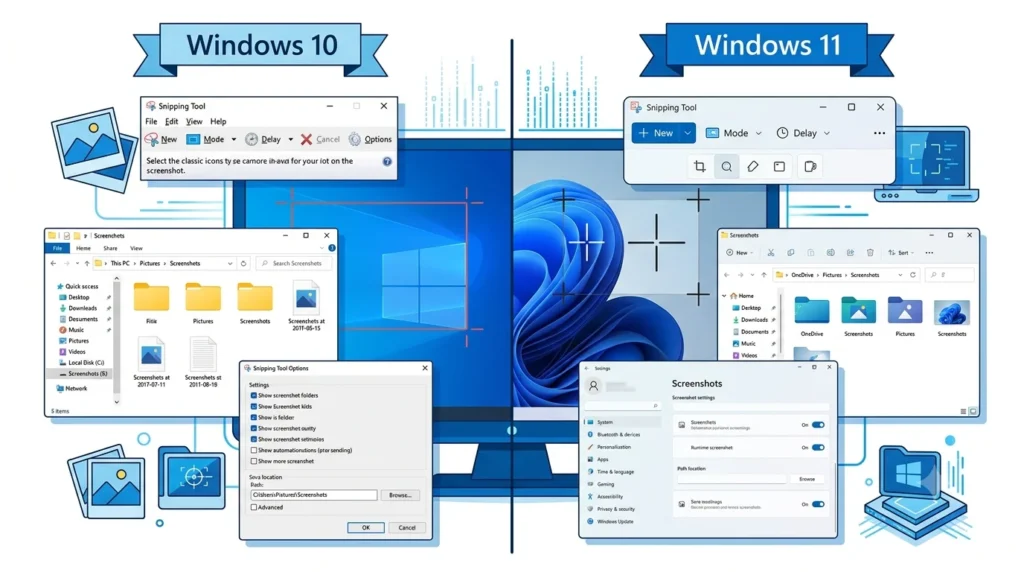Click the copy pages icon in Windows 11 Snipping Tool
Screen dimensions: 1024x572
[x=810, y=167]
